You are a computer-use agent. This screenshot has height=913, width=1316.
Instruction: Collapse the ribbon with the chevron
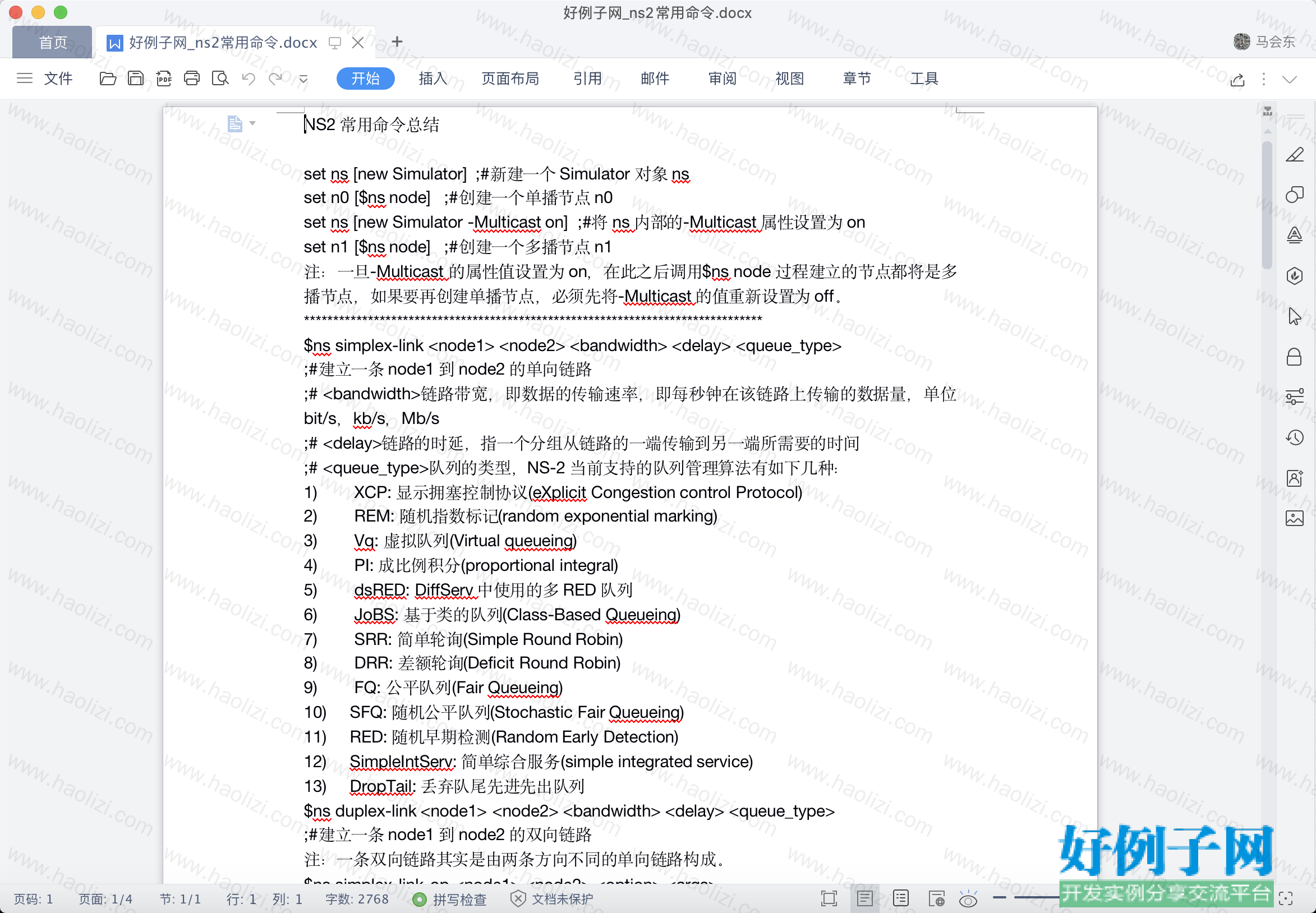pos(1290,80)
